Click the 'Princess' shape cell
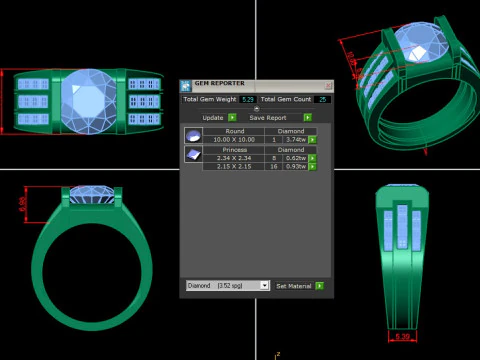Viewport: 480px width, 360px height. pyautogui.click(x=234, y=150)
